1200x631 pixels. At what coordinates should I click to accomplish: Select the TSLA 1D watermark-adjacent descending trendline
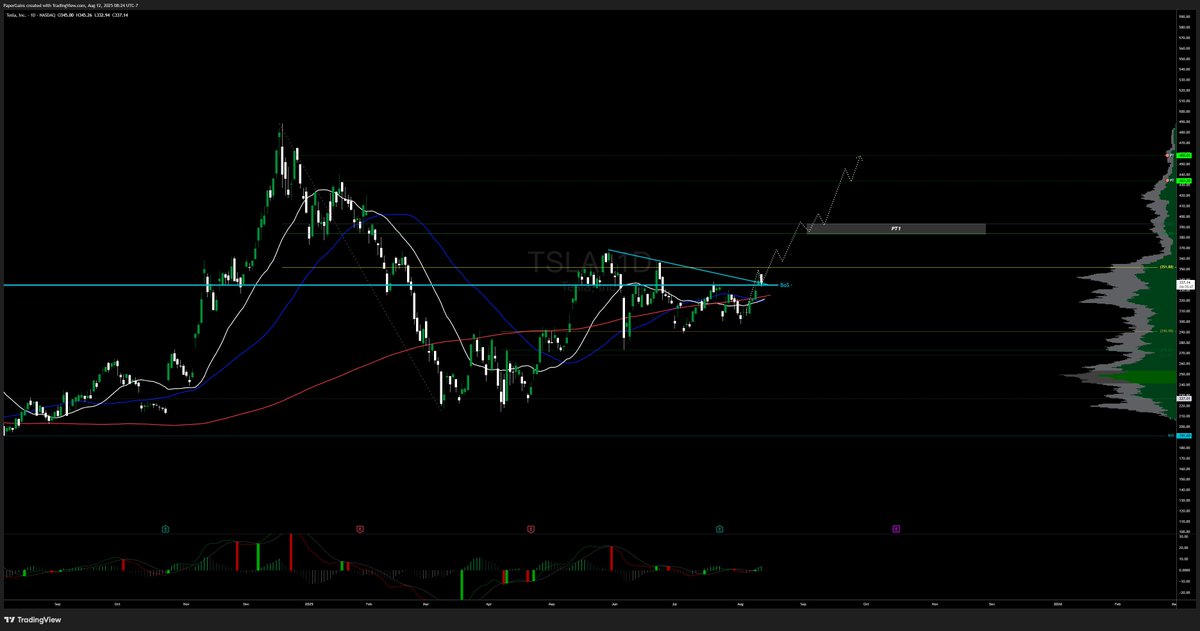pyautogui.click(x=686, y=267)
